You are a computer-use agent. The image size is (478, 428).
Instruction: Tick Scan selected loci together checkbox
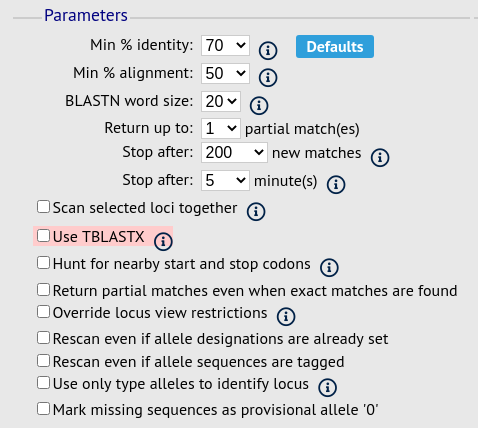(x=43, y=207)
